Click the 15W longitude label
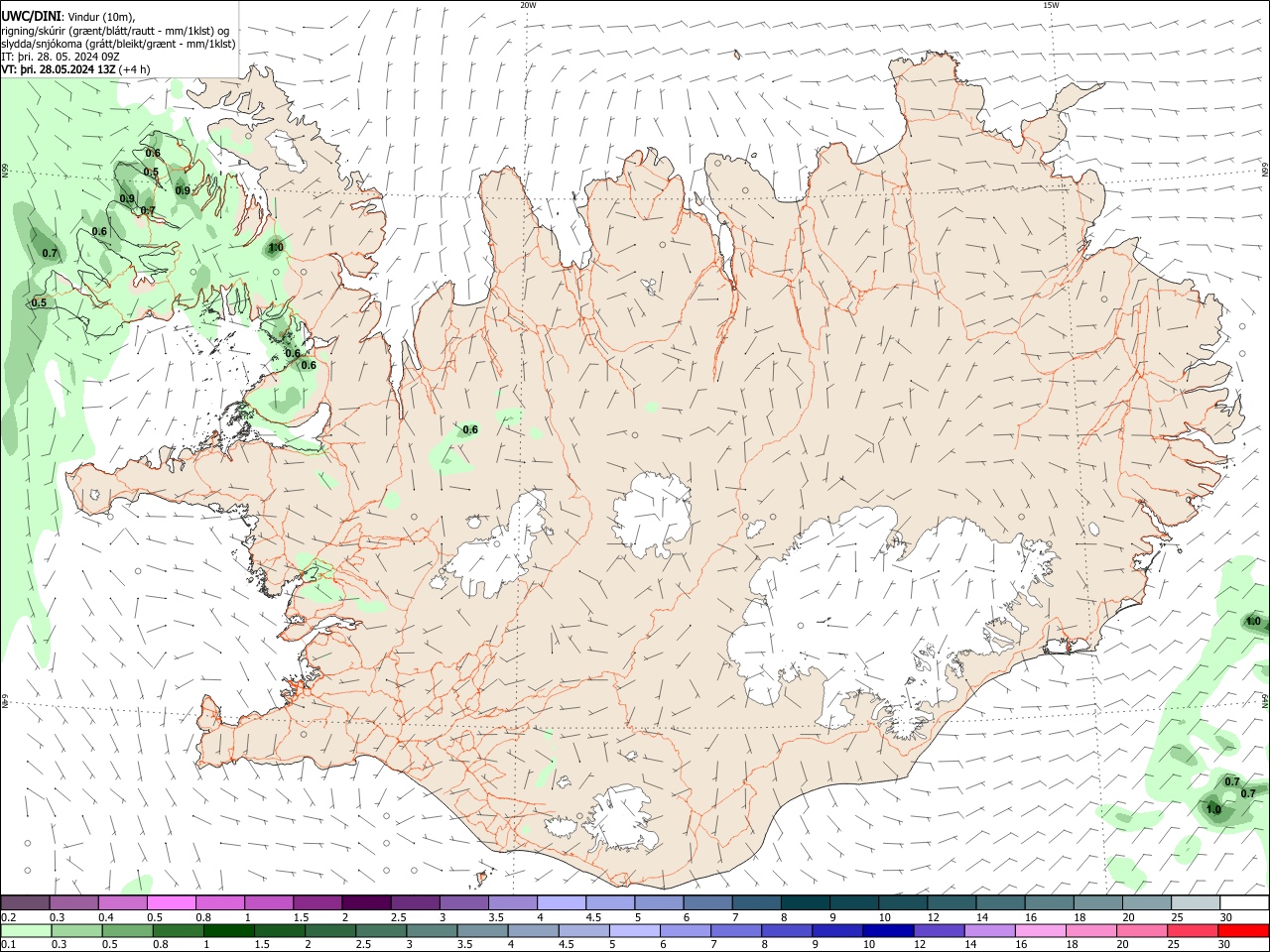 (1051, 5)
